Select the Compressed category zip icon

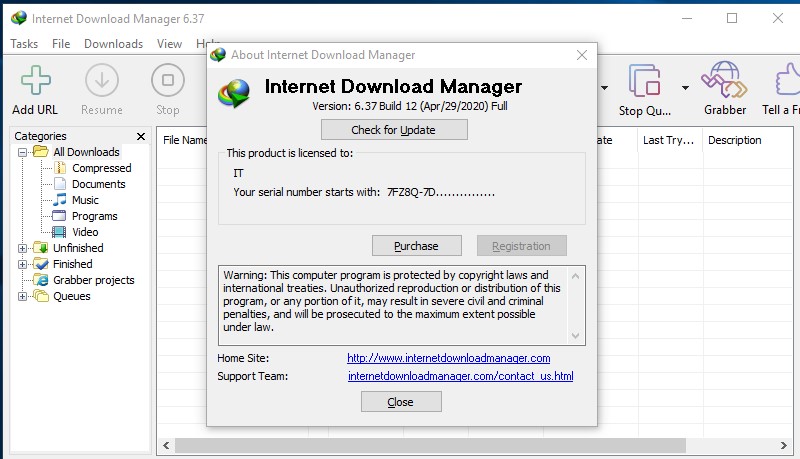click(60, 168)
